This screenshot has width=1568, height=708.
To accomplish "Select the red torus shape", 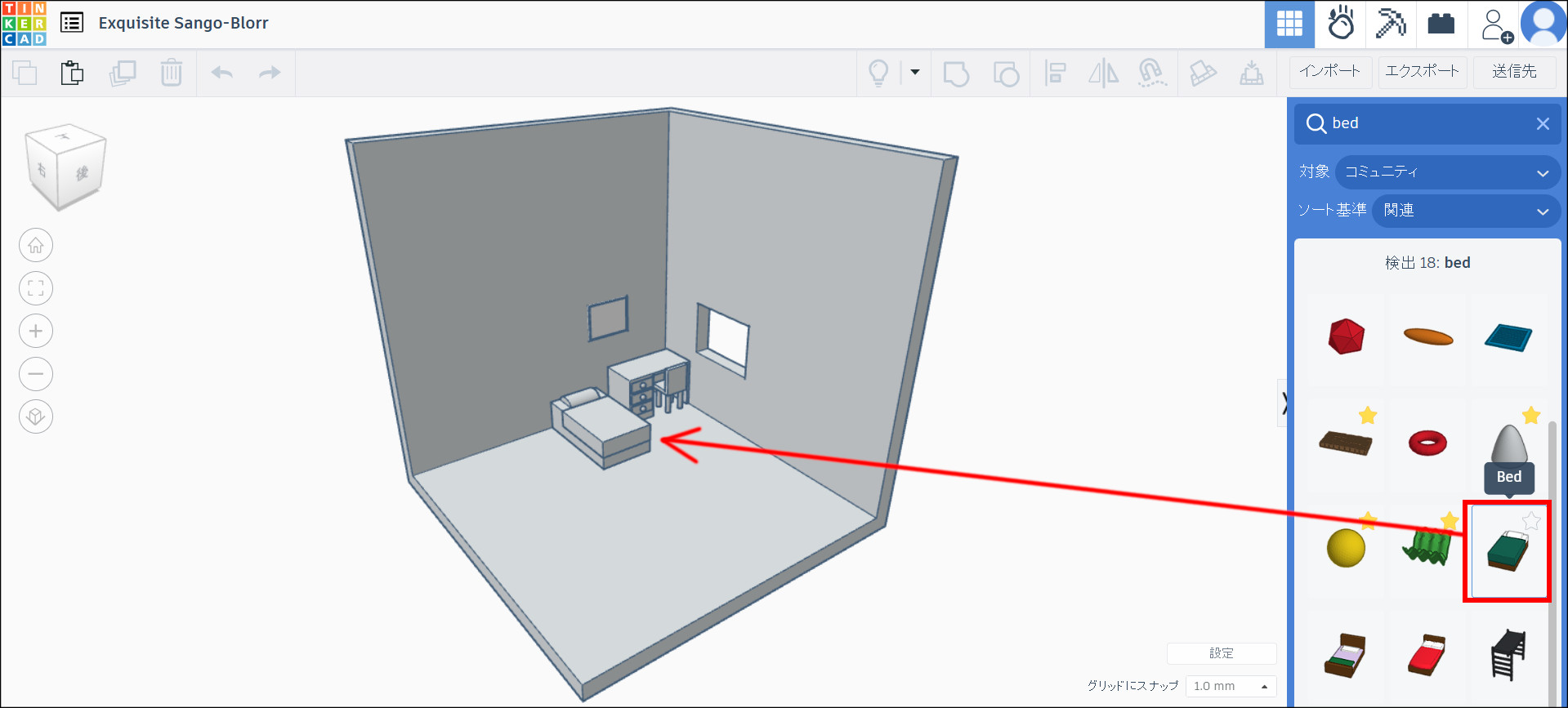I will (1427, 443).
